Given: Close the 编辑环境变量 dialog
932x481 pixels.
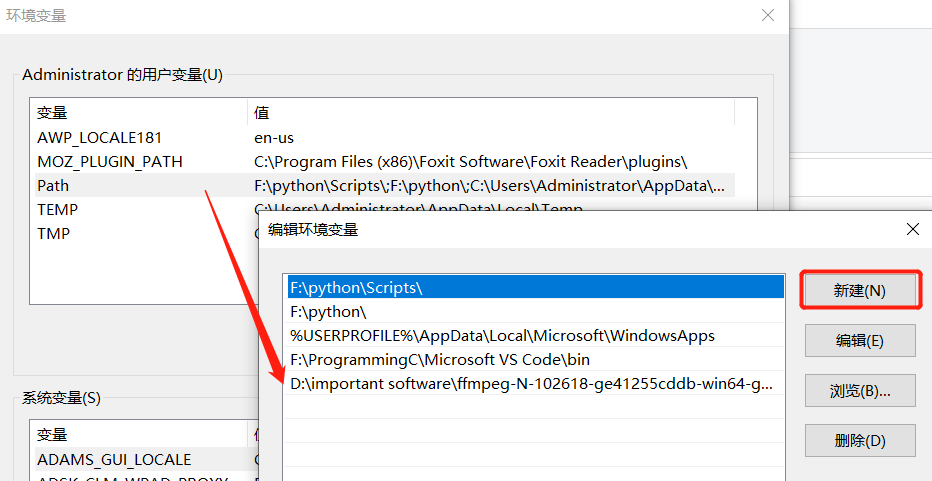Looking at the screenshot, I should 913,229.
